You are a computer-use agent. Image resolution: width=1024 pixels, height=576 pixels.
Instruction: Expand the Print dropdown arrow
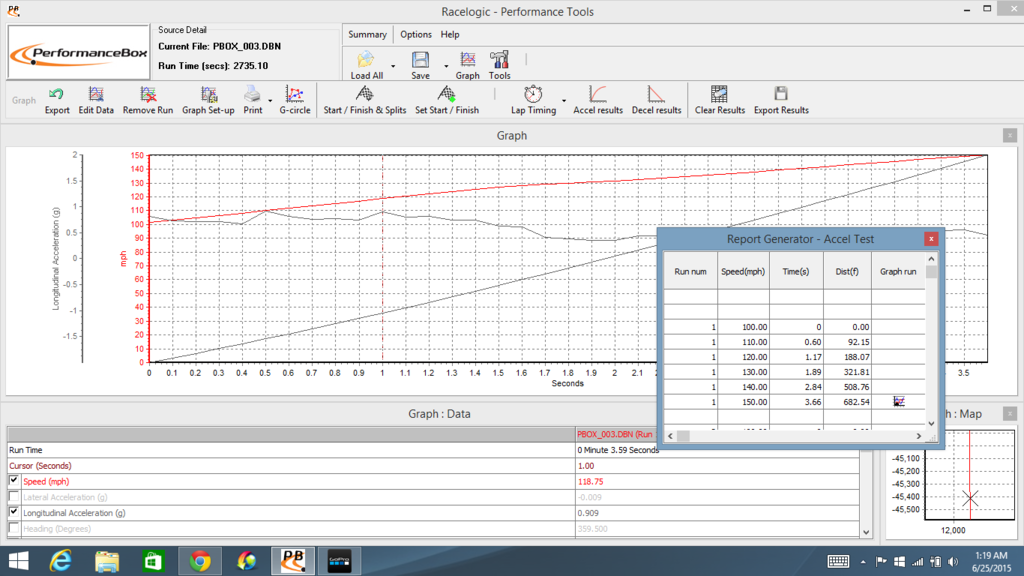tap(270, 101)
